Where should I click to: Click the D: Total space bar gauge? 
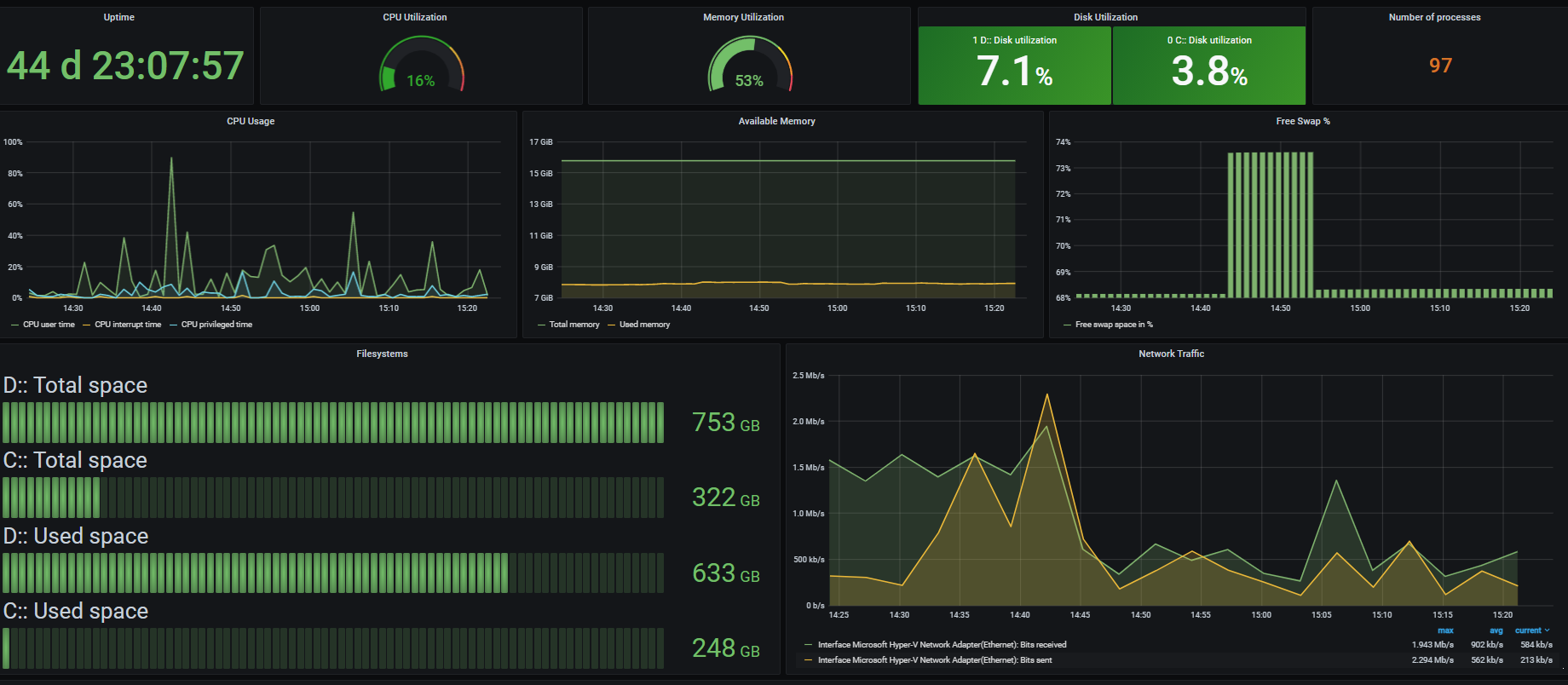tap(333, 423)
